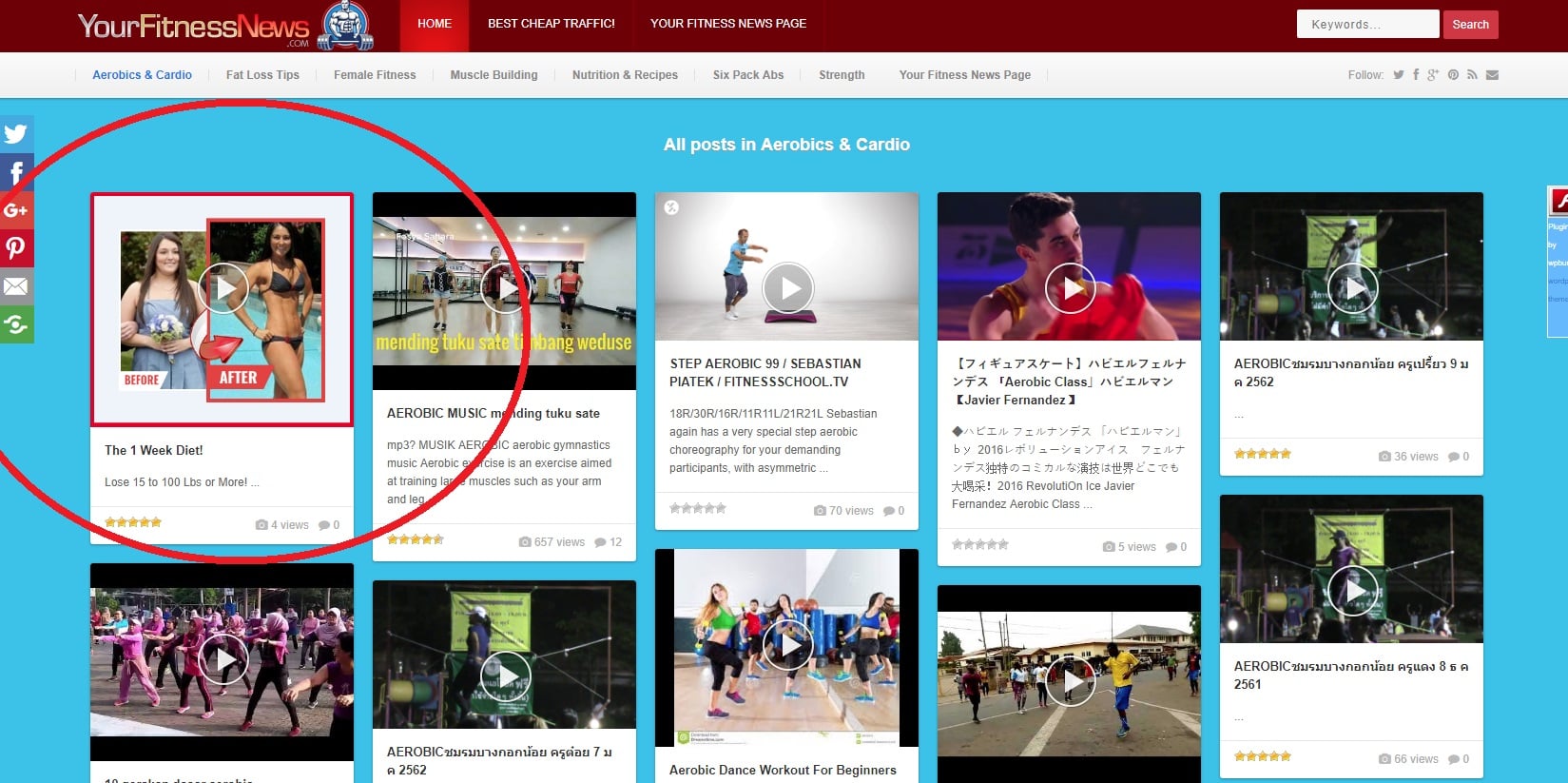Follow on Twitter in the header
1568x783 pixels.
point(1399,75)
